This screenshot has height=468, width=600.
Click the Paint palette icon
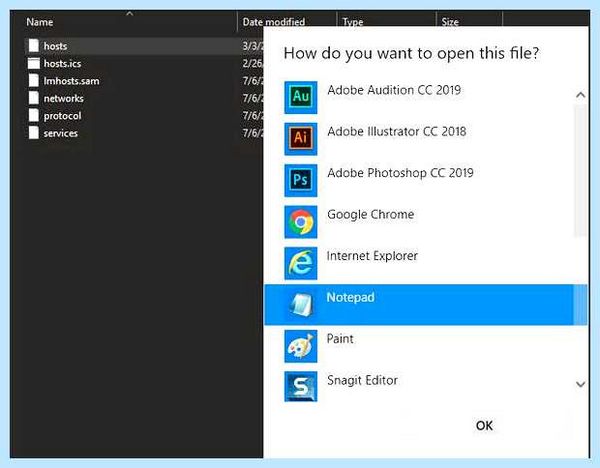pyautogui.click(x=301, y=346)
